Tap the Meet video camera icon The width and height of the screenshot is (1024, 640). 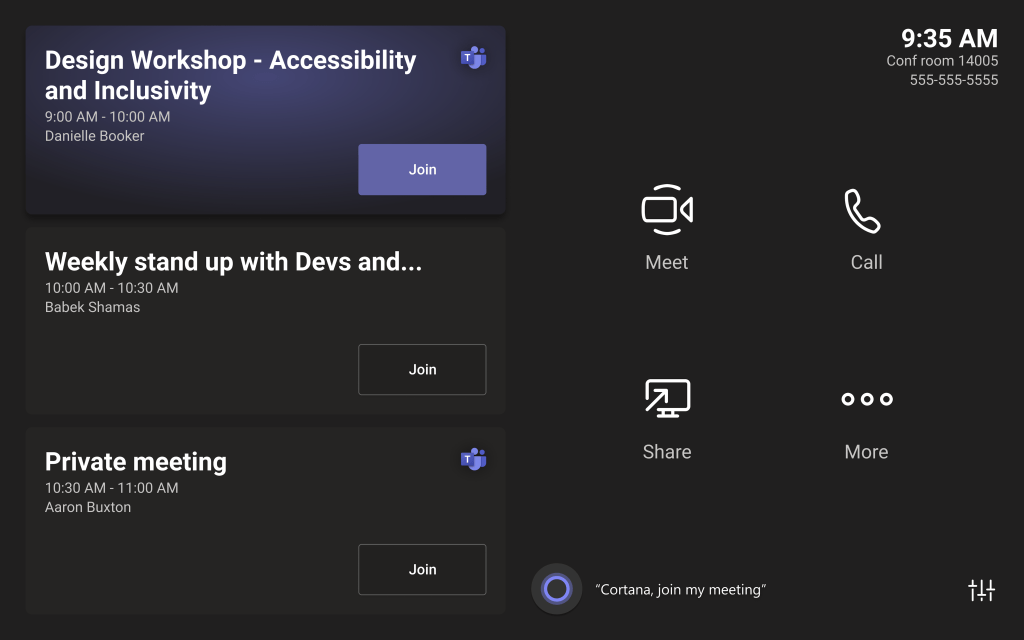(x=666, y=209)
